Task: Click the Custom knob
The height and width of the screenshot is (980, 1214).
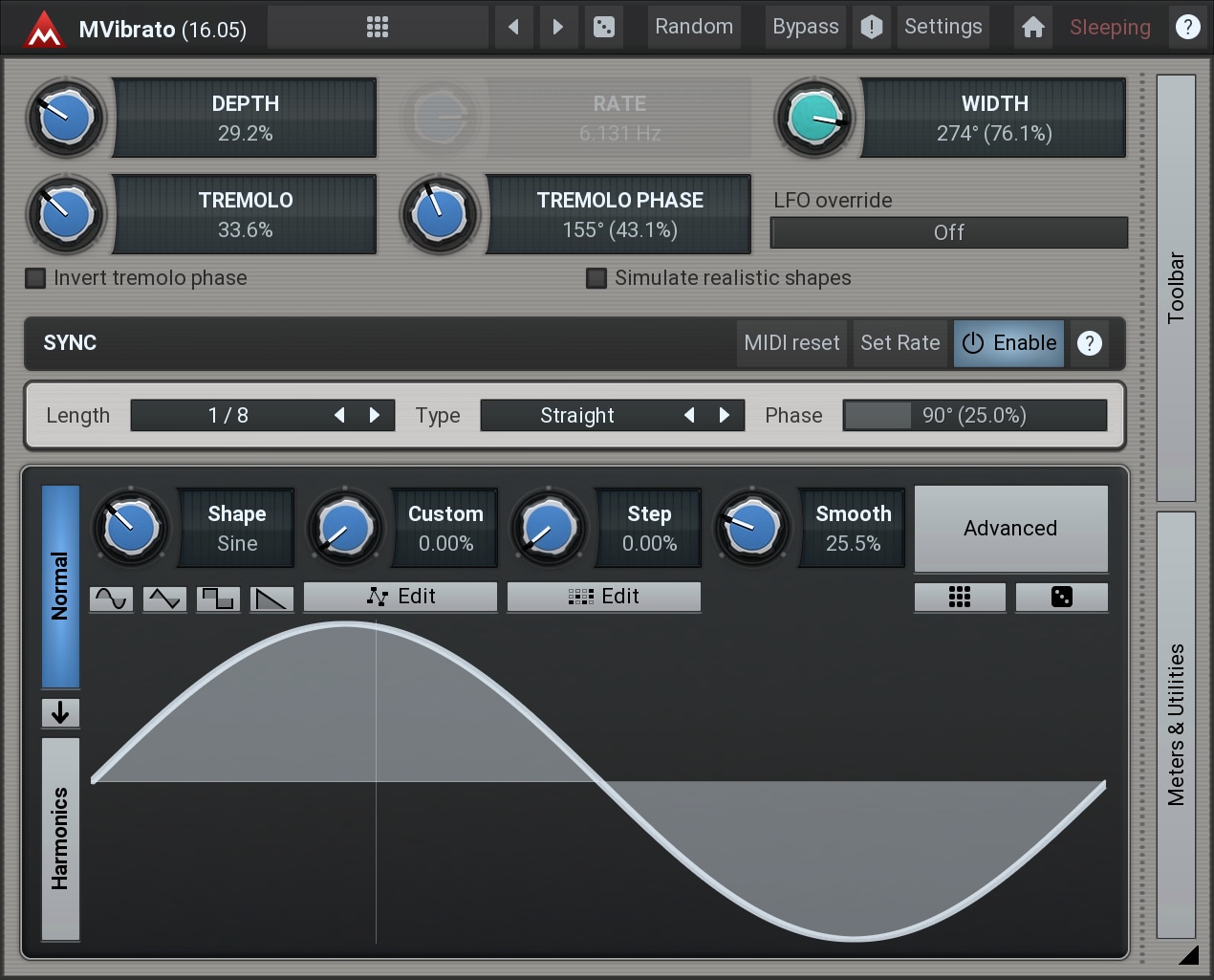Action: [345, 528]
